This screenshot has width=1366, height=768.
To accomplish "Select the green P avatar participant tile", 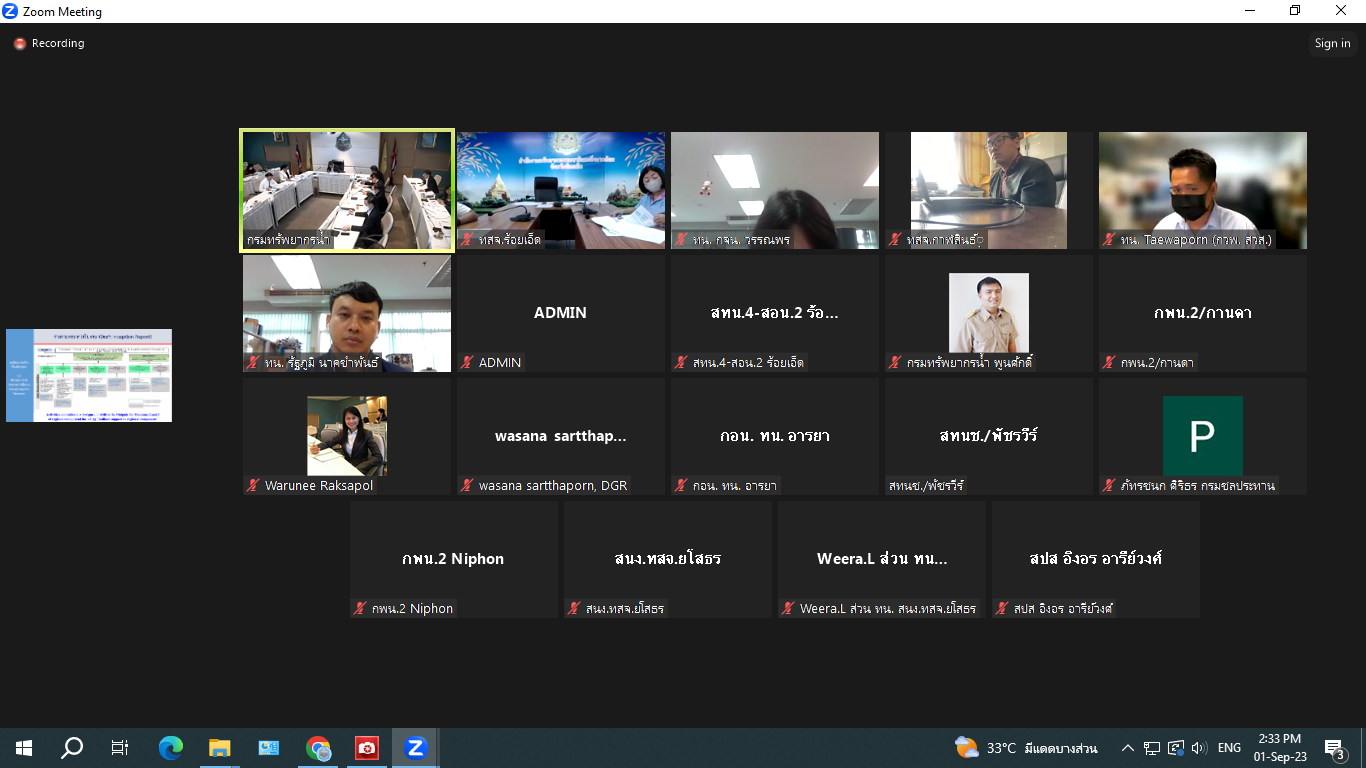I will [1202, 436].
